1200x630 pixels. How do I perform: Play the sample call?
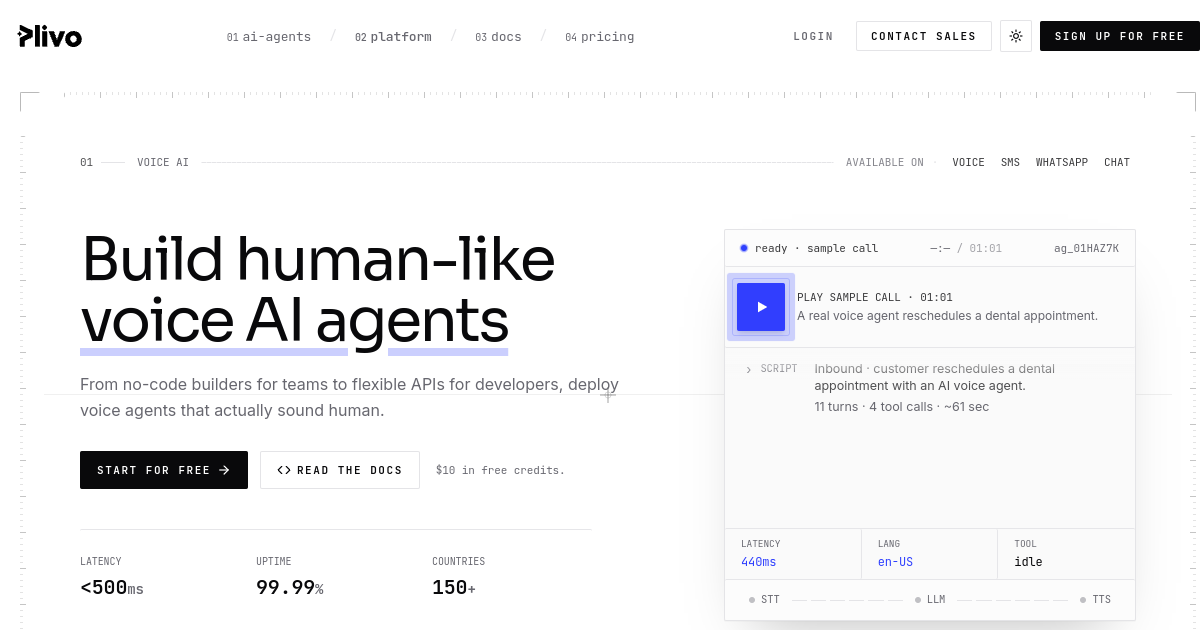pyautogui.click(x=761, y=307)
